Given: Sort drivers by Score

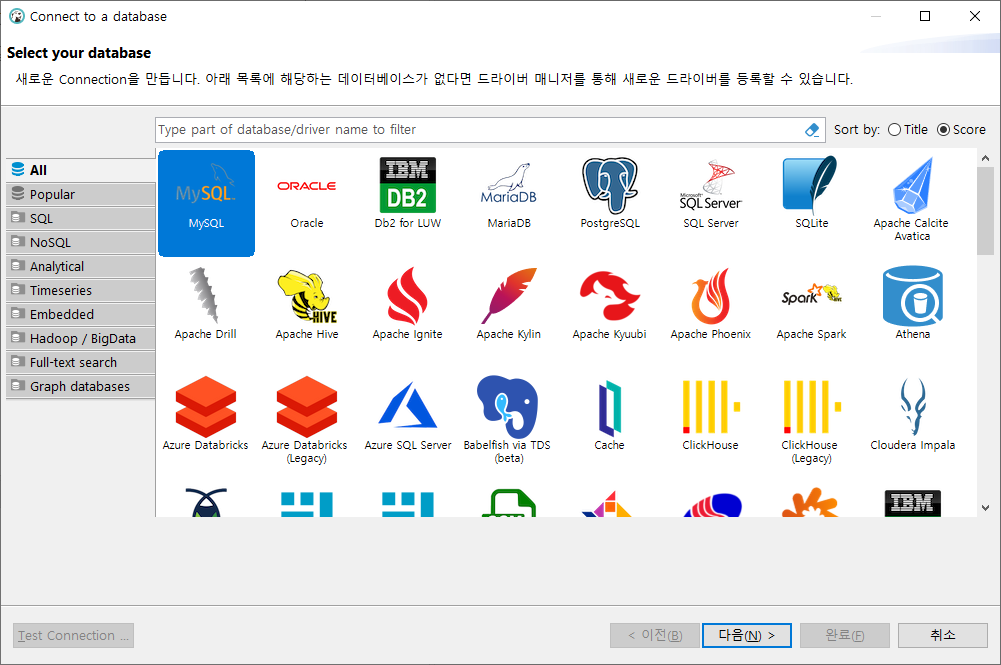Looking at the screenshot, I should (x=961, y=130).
